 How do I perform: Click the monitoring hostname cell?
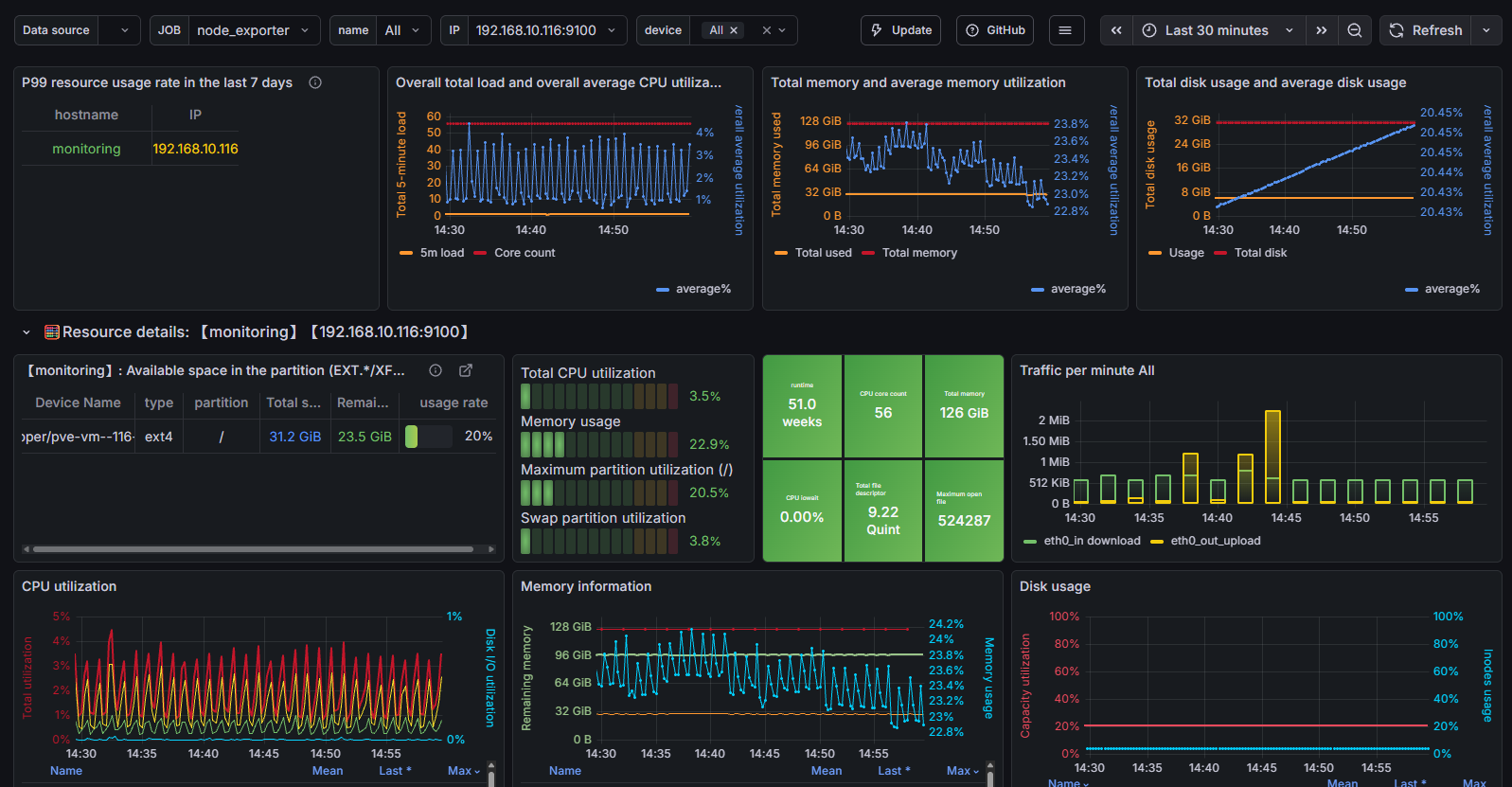pyautogui.click(x=86, y=149)
